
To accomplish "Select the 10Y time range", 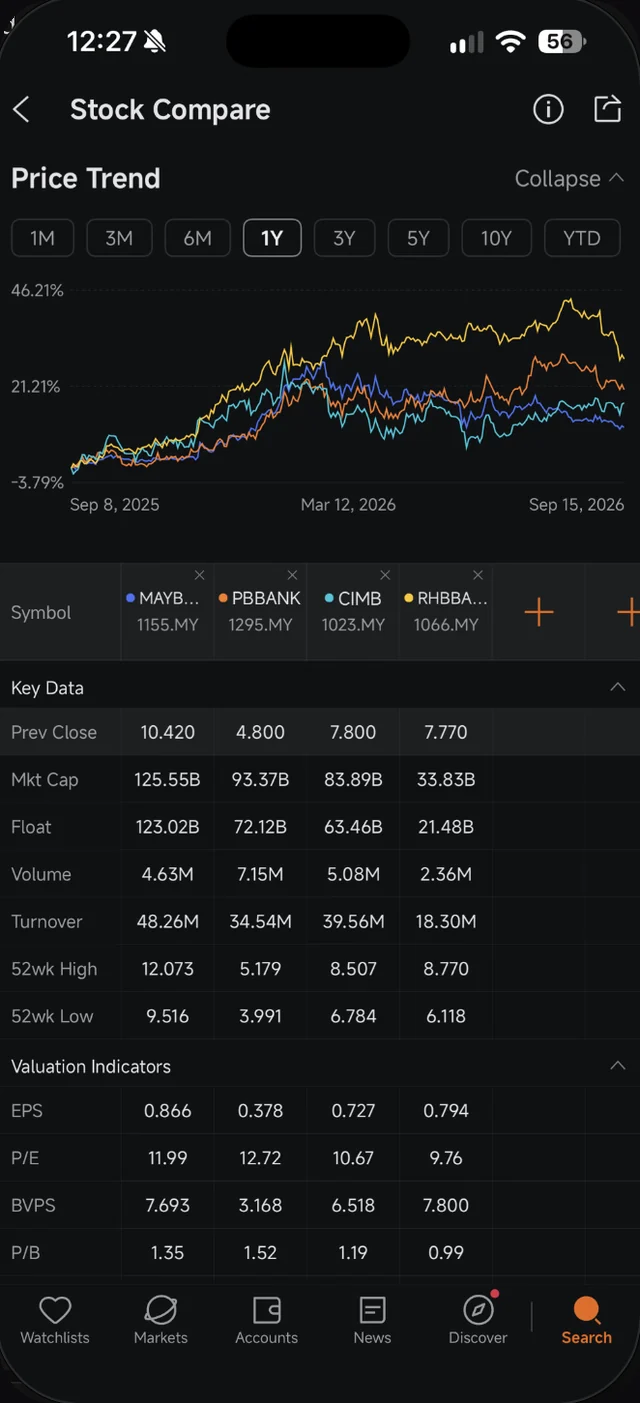I will 496,238.
